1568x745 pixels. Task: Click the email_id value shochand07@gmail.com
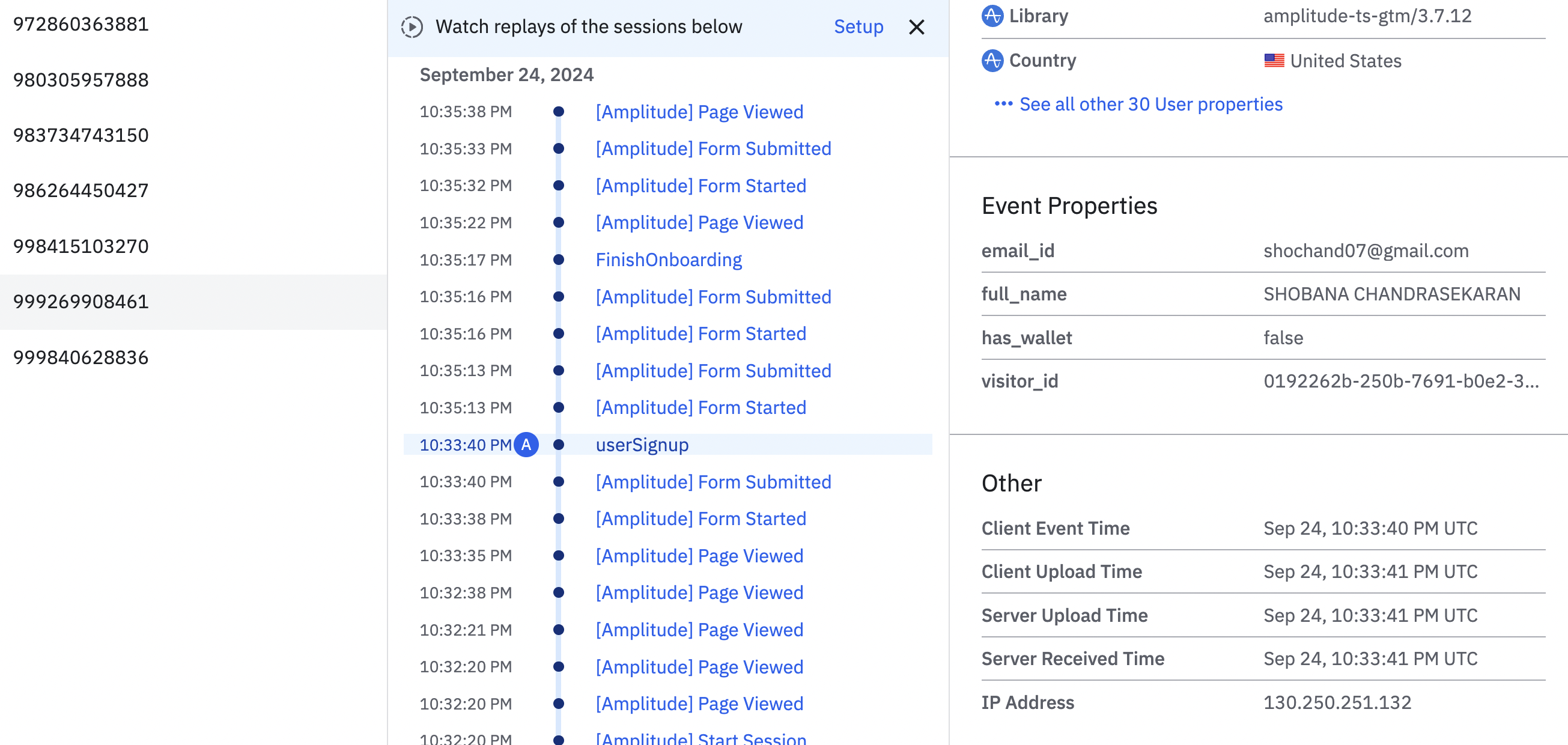[1366, 251]
